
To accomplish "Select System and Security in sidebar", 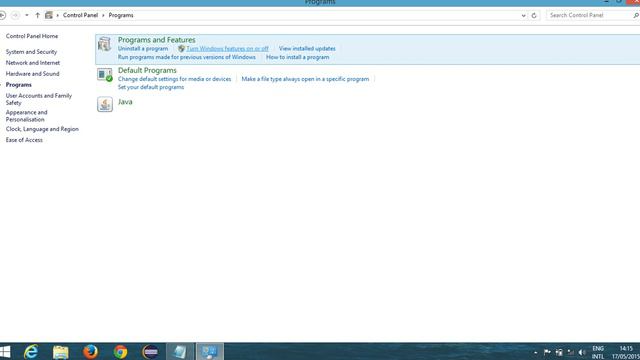I will click(31, 52).
